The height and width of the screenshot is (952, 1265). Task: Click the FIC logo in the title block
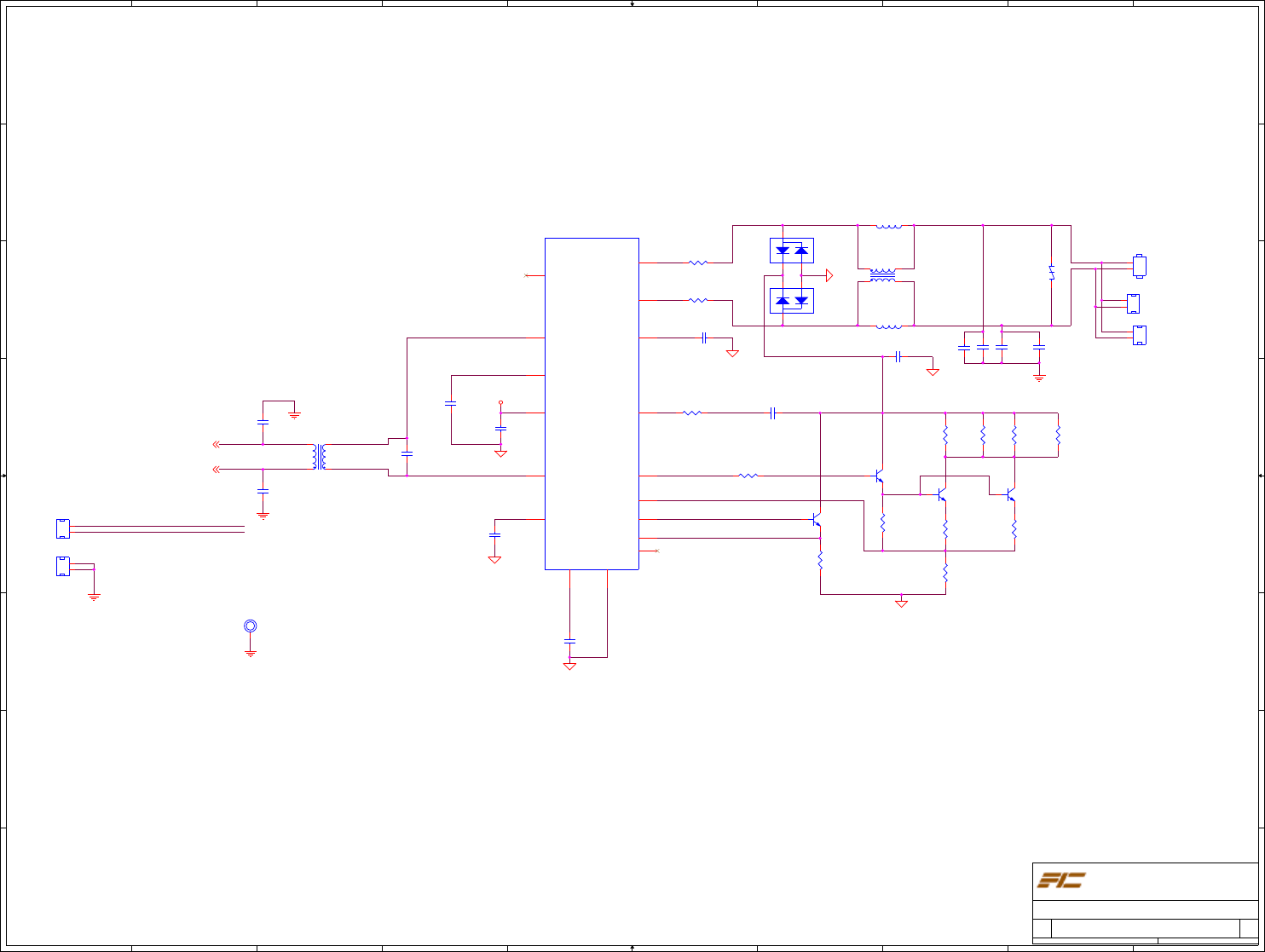click(x=1060, y=880)
